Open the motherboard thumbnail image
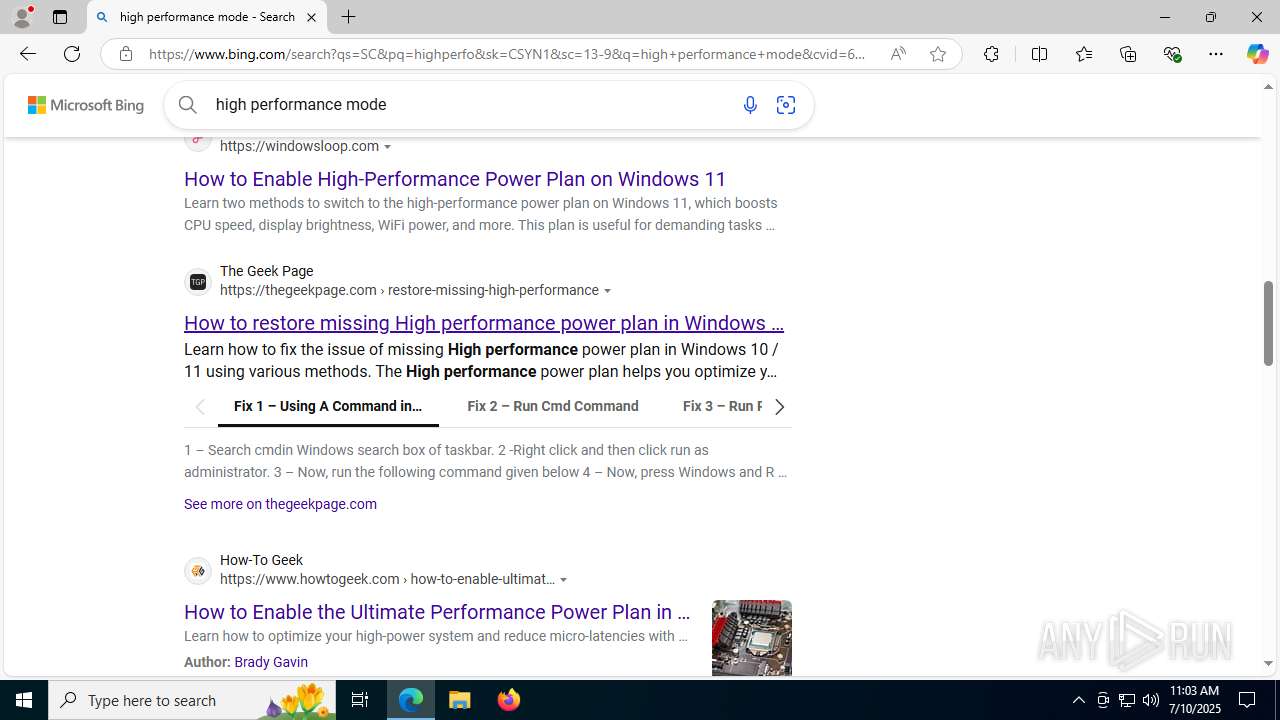The width and height of the screenshot is (1280, 720). pyautogui.click(x=752, y=638)
